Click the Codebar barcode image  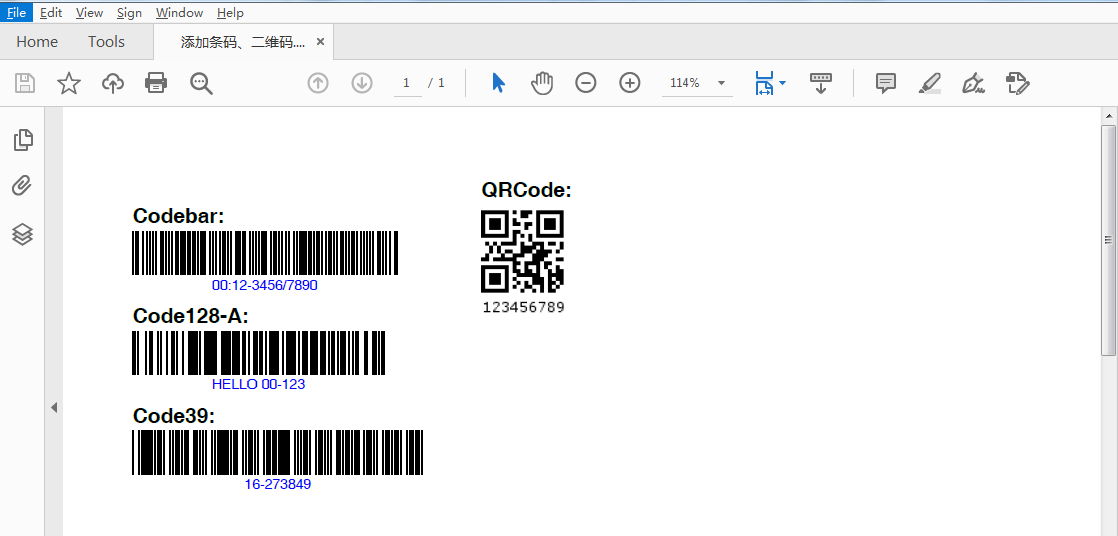click(x=265, y=253)
